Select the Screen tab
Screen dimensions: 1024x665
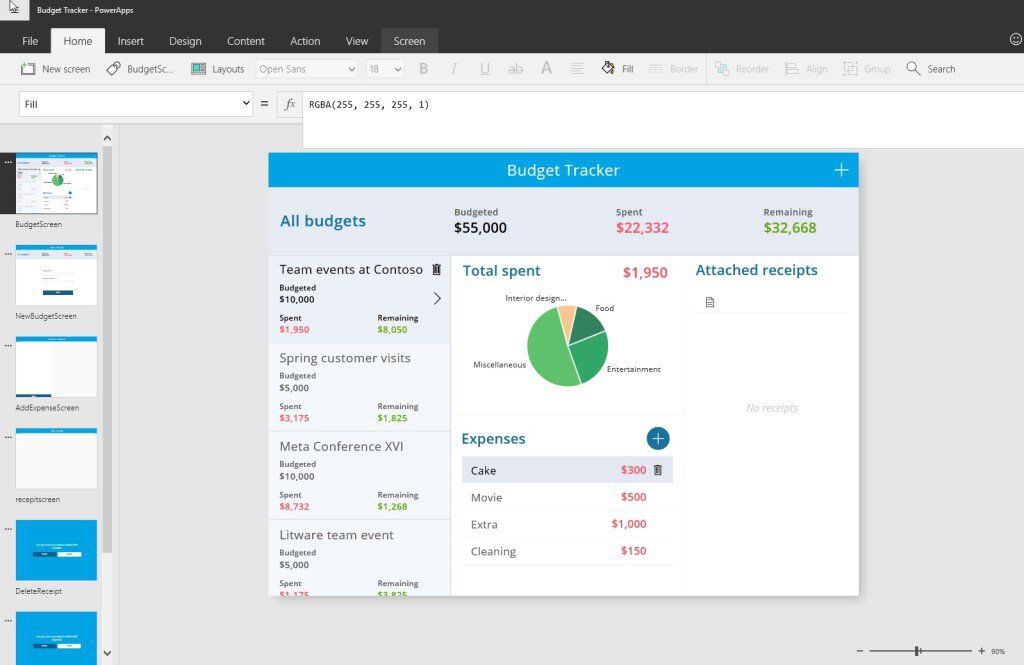[409, 41]
